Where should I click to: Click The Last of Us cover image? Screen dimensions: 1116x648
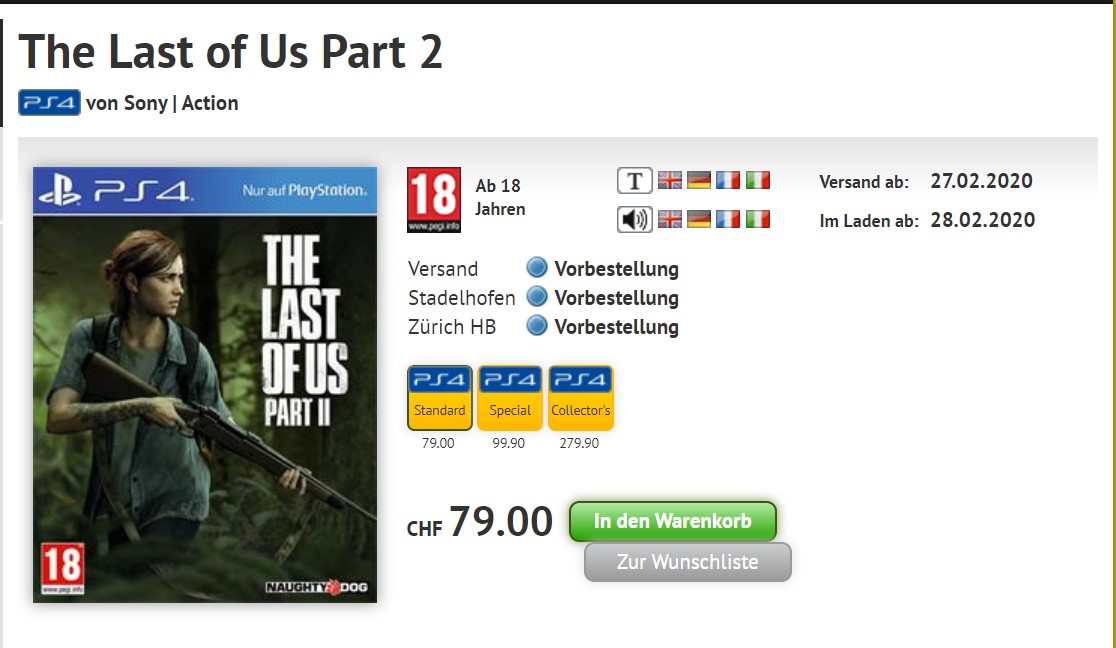coord(205,385)
